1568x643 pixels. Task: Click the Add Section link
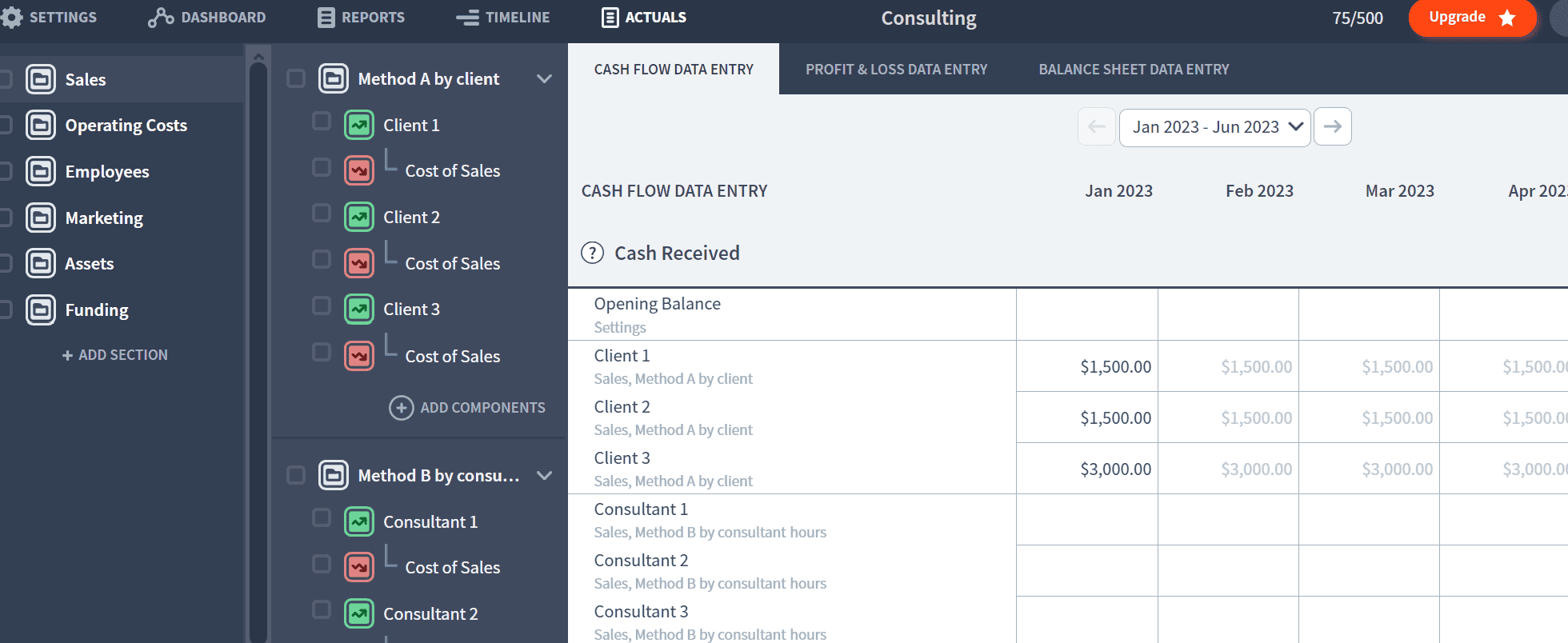[115, 355]
